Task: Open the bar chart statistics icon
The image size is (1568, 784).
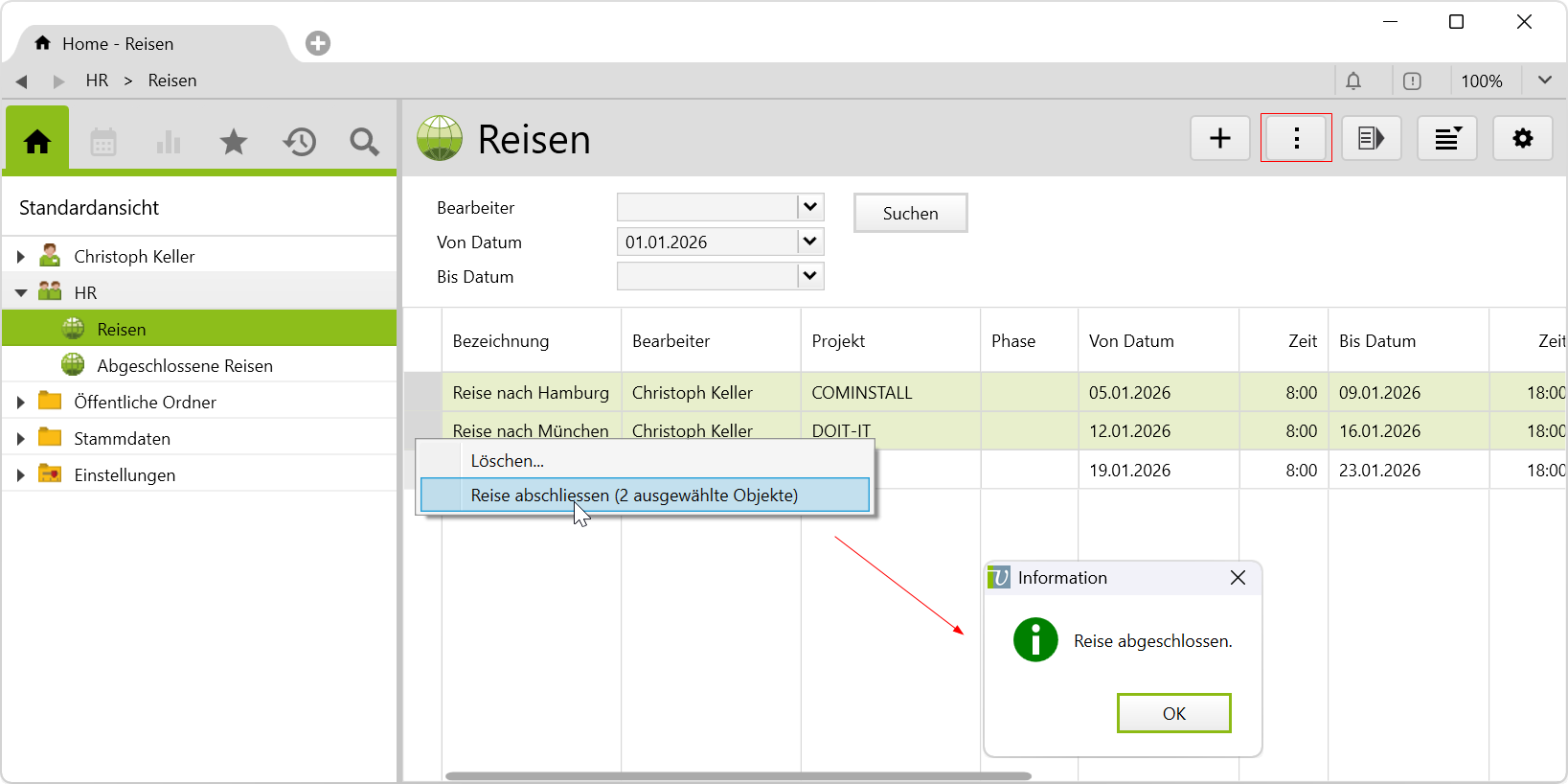Action: click(169, 143)
